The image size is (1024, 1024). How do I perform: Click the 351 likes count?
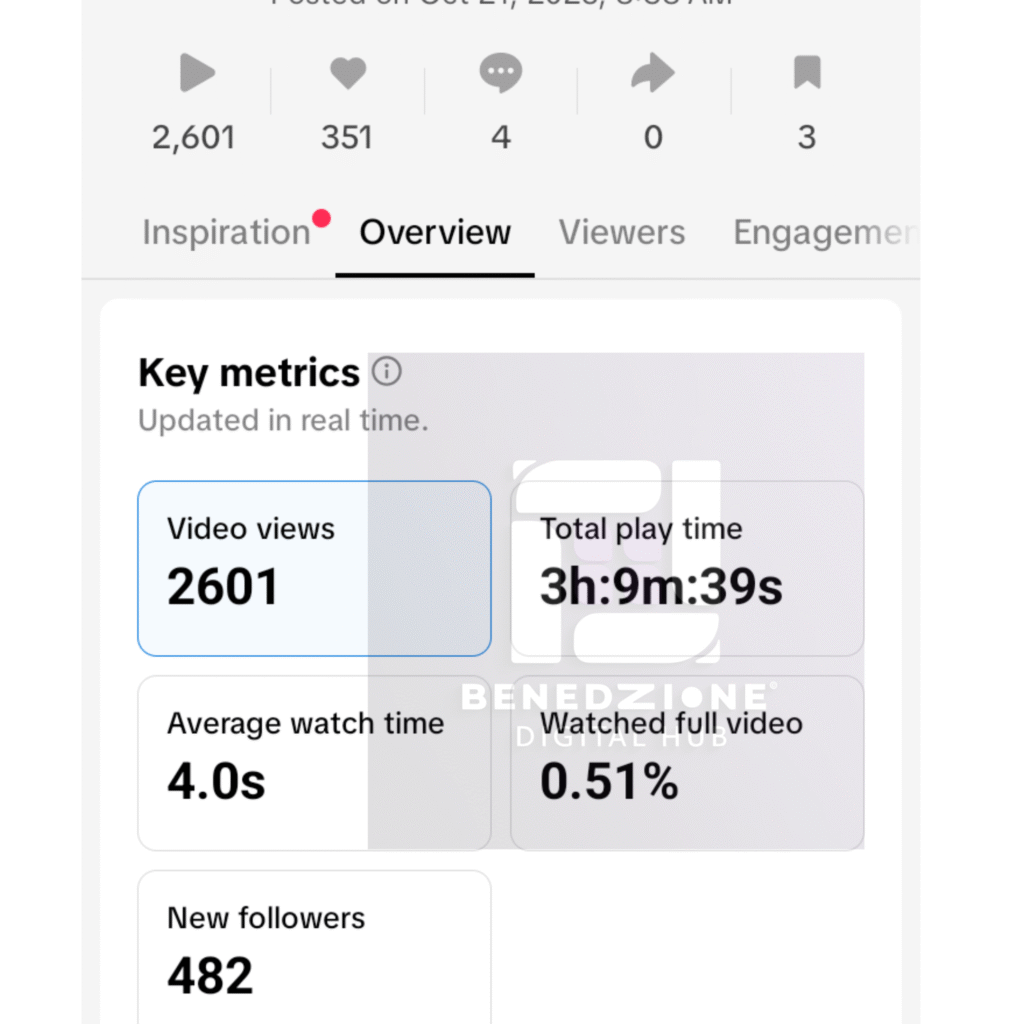pos(347,137)
